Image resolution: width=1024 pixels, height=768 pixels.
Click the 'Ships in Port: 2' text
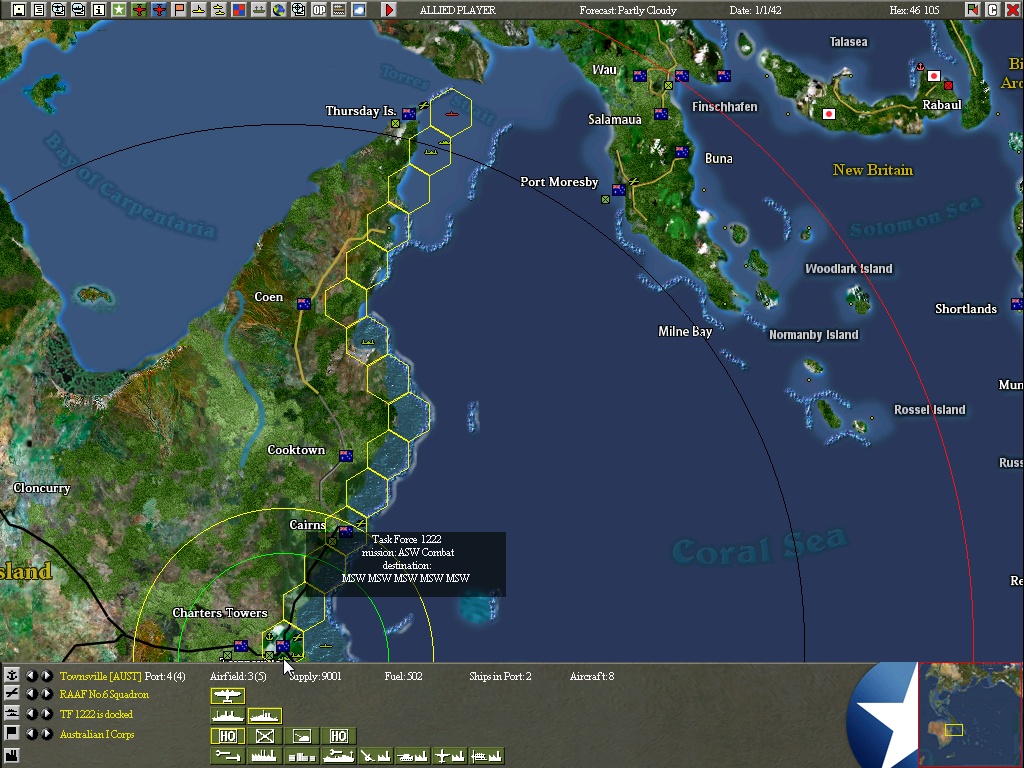(500, 676)
